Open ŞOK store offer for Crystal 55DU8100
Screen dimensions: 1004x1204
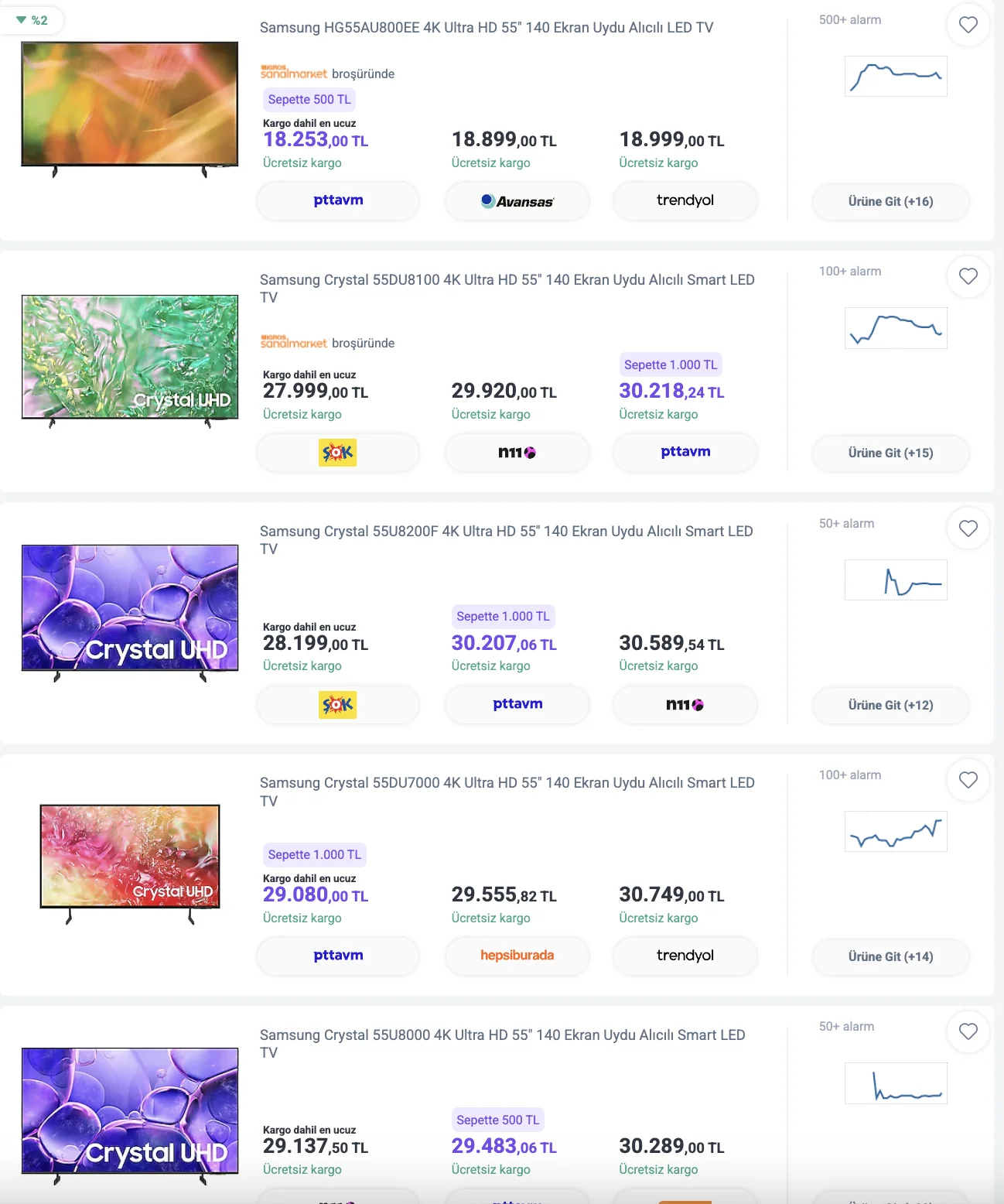point(338,453)
